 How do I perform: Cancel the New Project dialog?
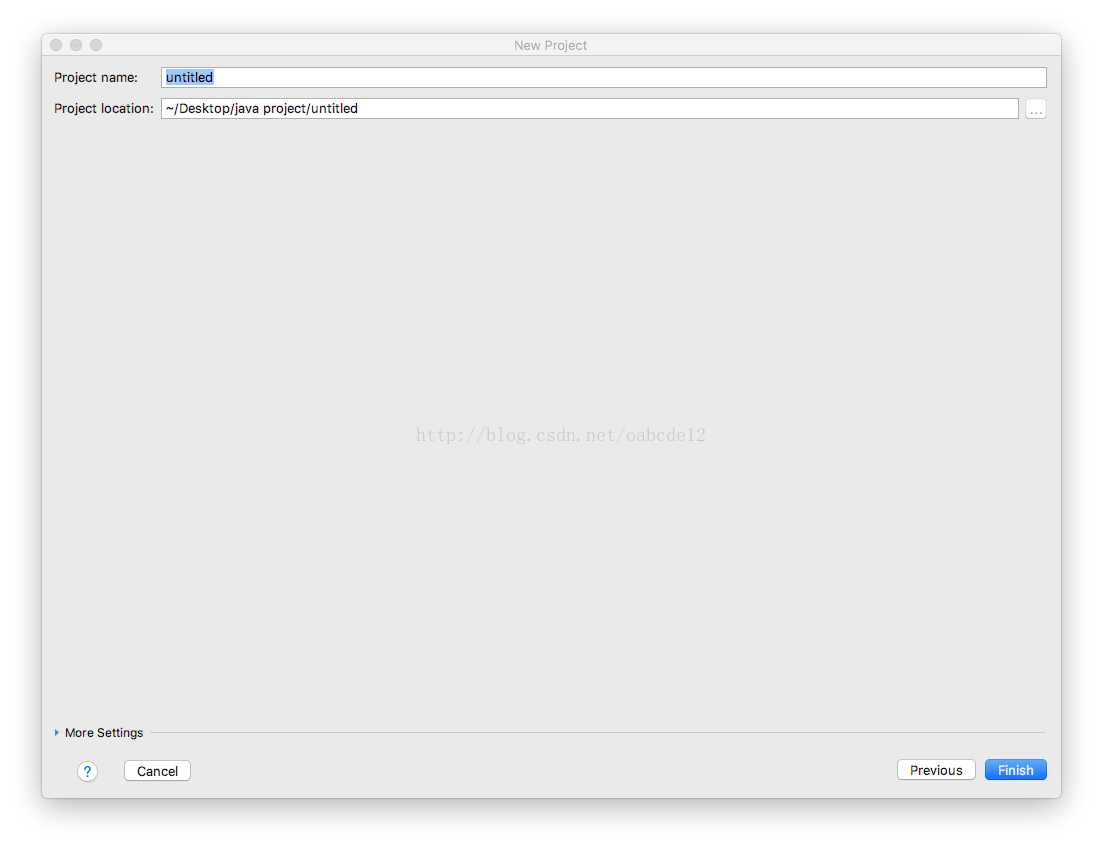tap(158, 771)
